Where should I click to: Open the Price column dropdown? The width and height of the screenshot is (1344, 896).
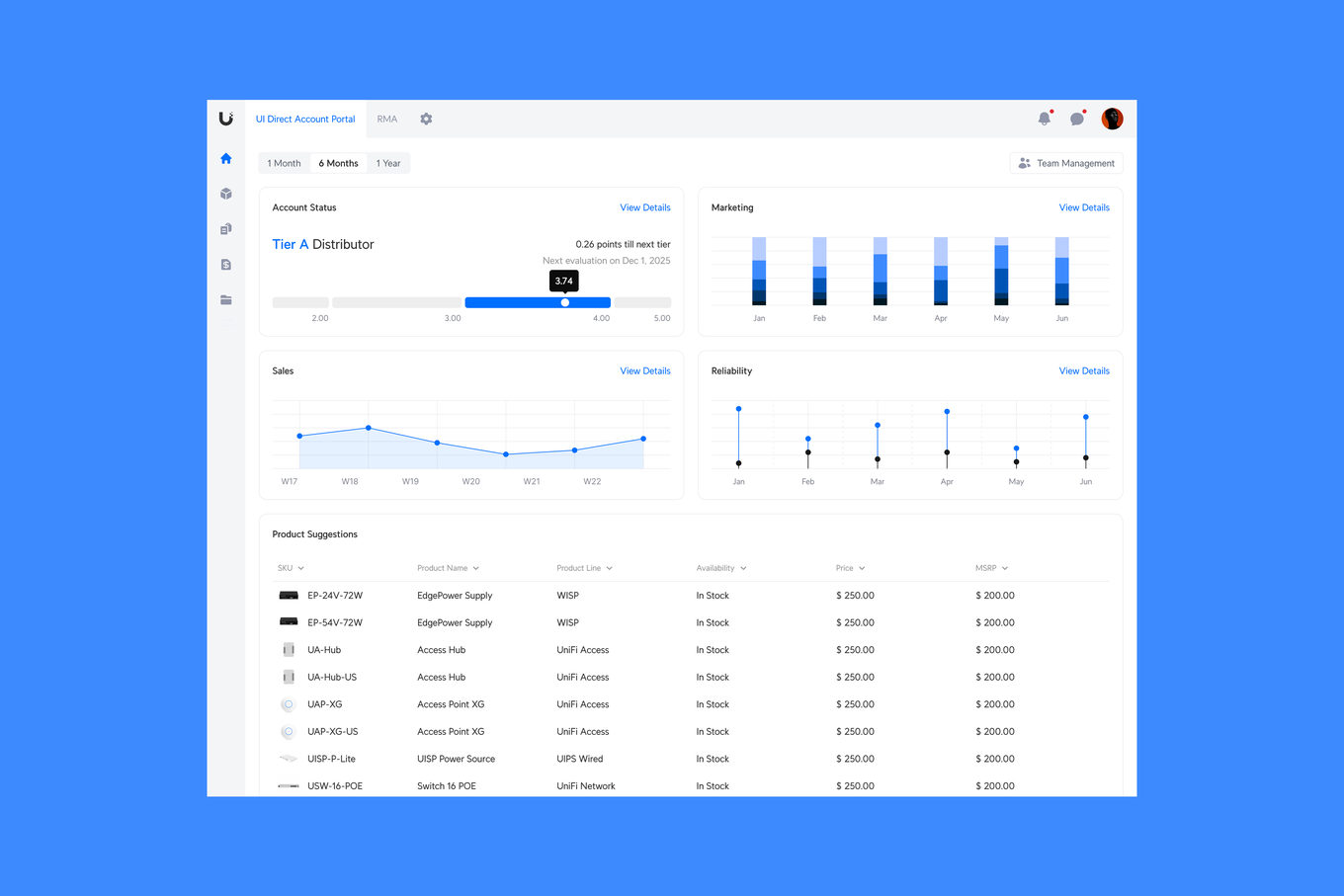click(x=850, y=568)
